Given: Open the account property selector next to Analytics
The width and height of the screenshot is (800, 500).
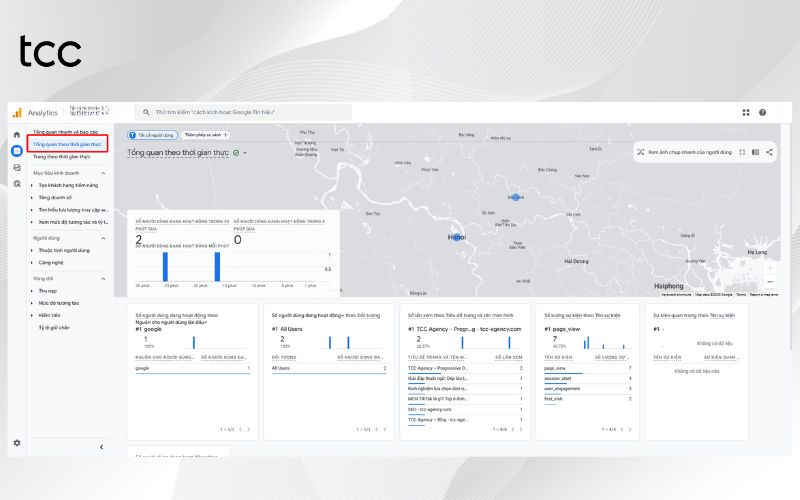Looking at the screenshot, I should (x=89, y=111).
